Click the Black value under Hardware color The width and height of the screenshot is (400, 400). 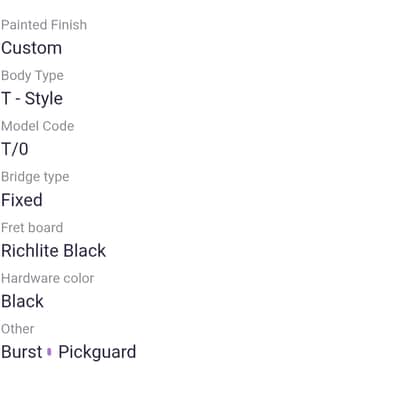(22, 301)
